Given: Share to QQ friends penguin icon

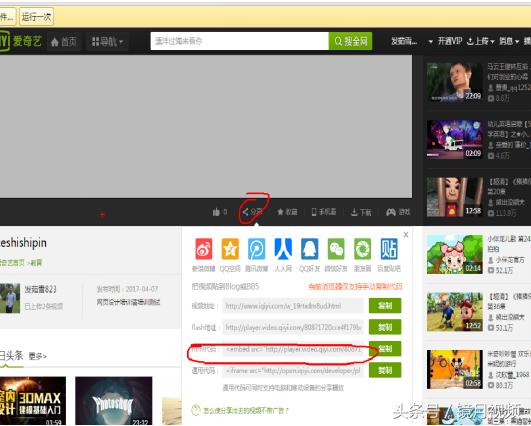Looking at the screenshot, I should [x=310, y=249].
